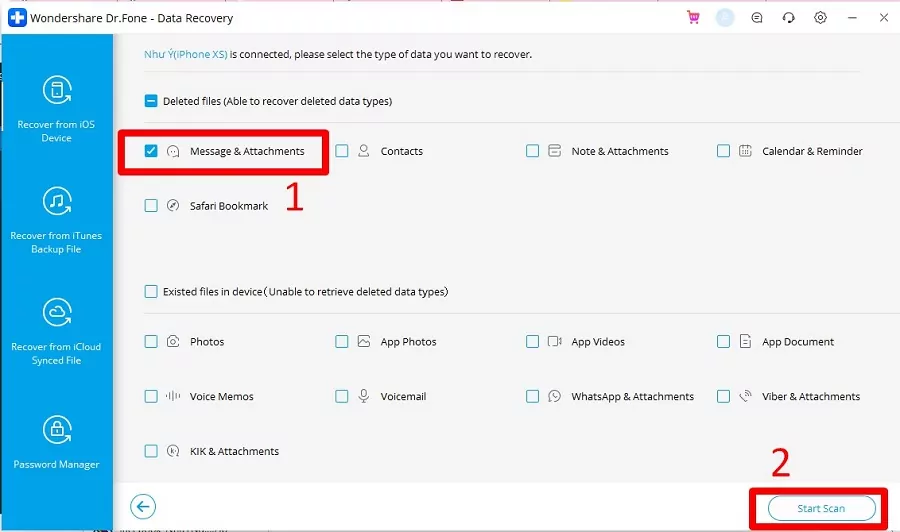The width and height of the screenshot is (900, 532).
Task: Click the Voicemail microphone icon
Action: [363, 396]
